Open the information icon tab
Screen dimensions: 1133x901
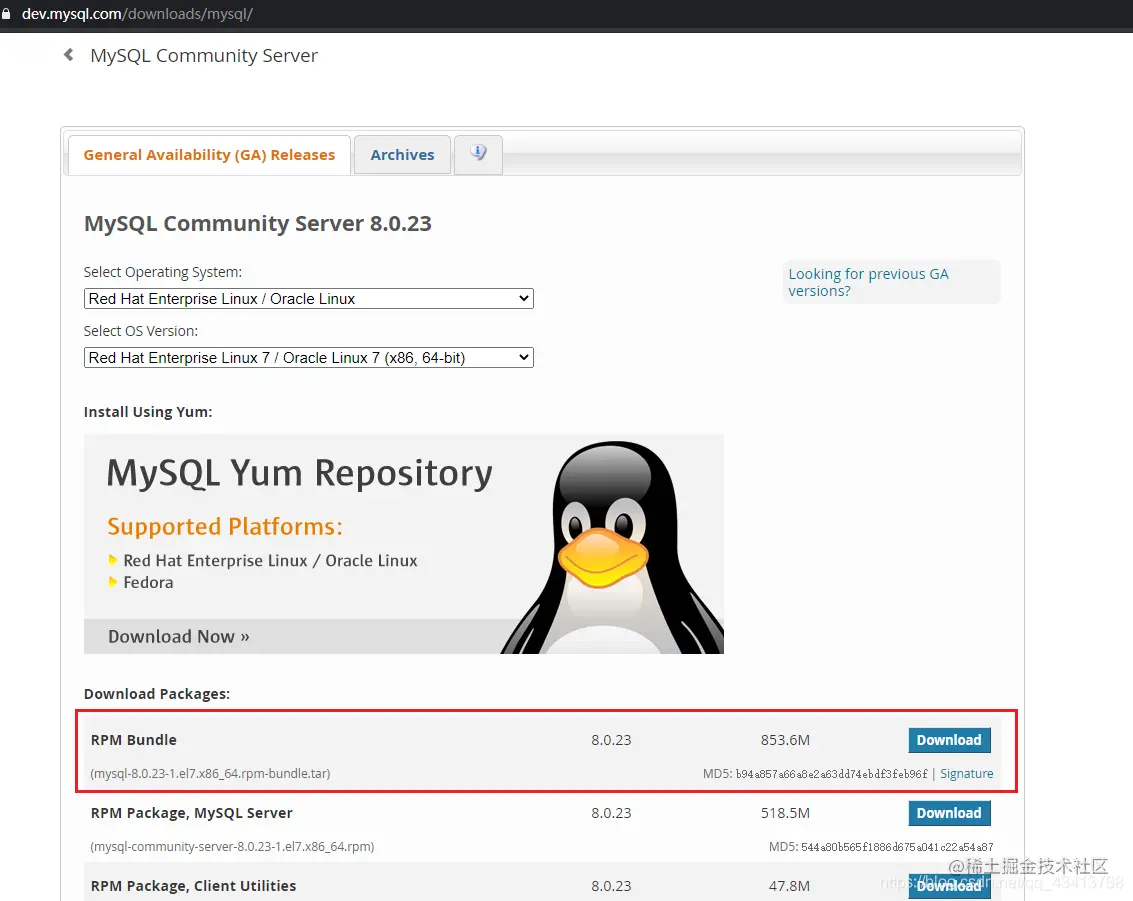[478, 154]
